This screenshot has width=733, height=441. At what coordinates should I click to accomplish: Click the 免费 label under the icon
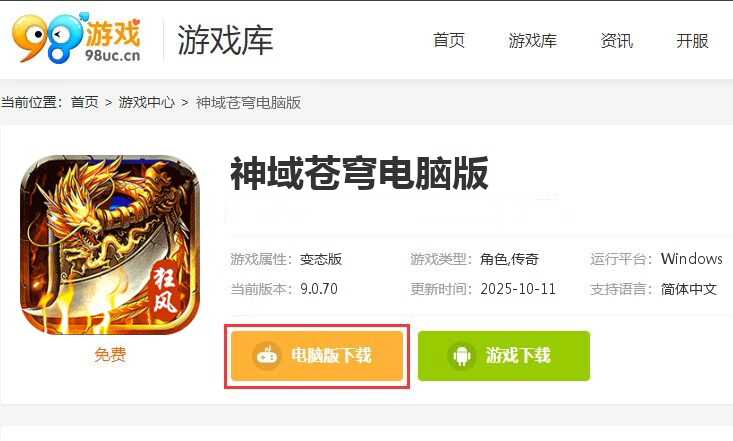pyautogui.click(x=110, y=354)
